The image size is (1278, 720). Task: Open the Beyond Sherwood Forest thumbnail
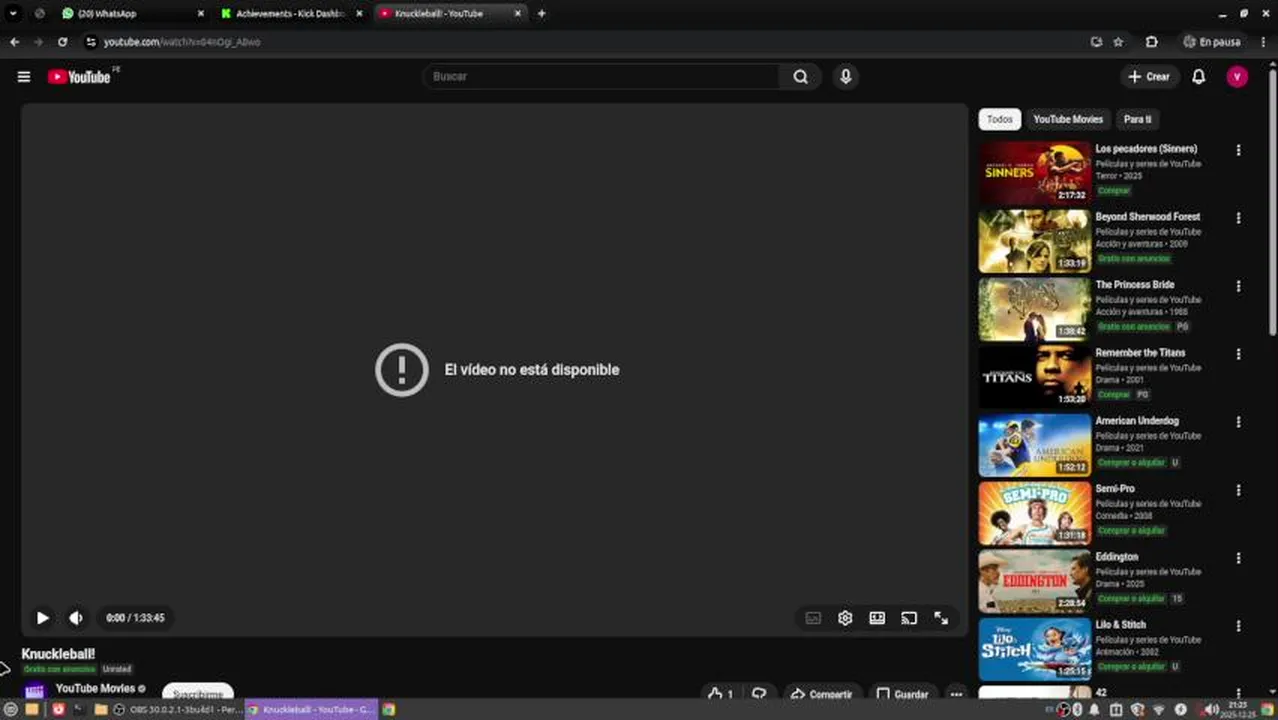coord(1034,241)
